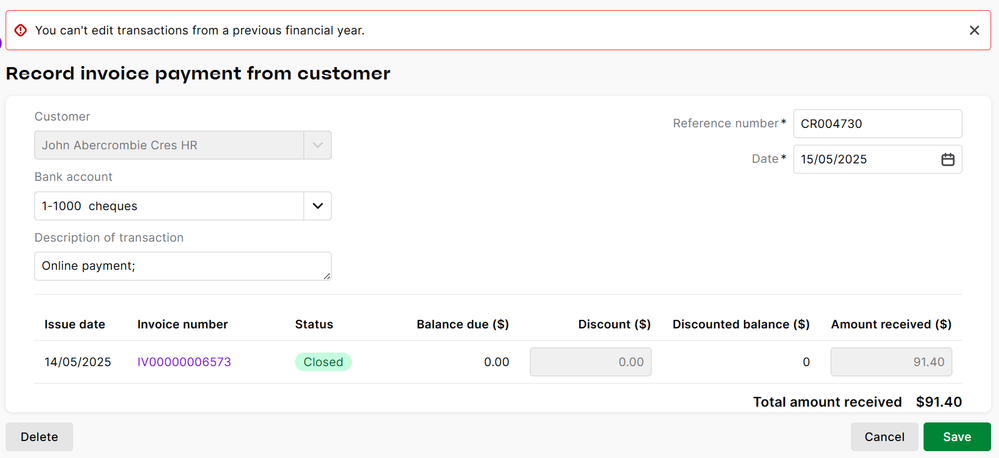Select the John Abercrombie Cres HR customer field
999x458 pixels.
[169, 145]
